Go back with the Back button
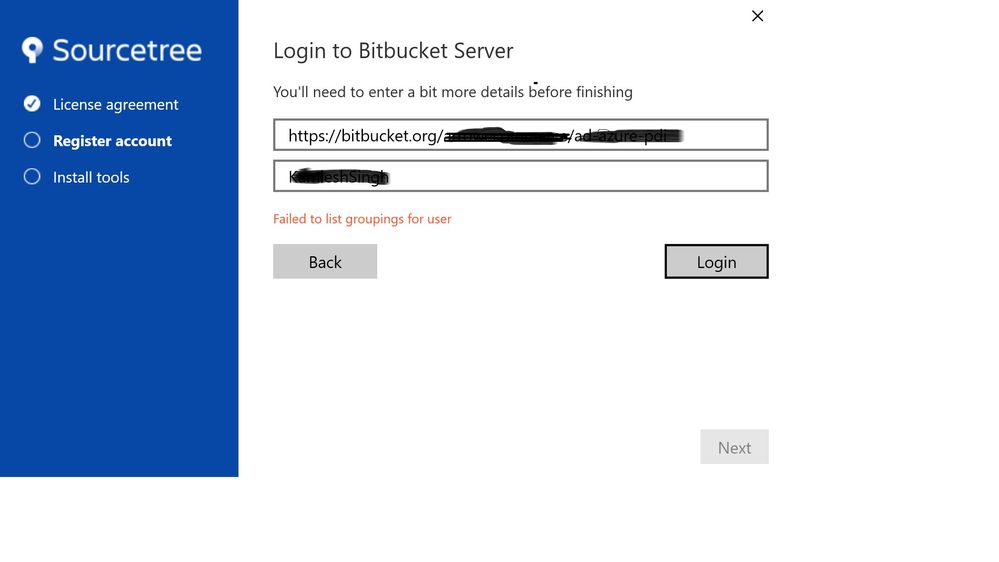Viewport: 999px width, 562px height. (325, 261)
